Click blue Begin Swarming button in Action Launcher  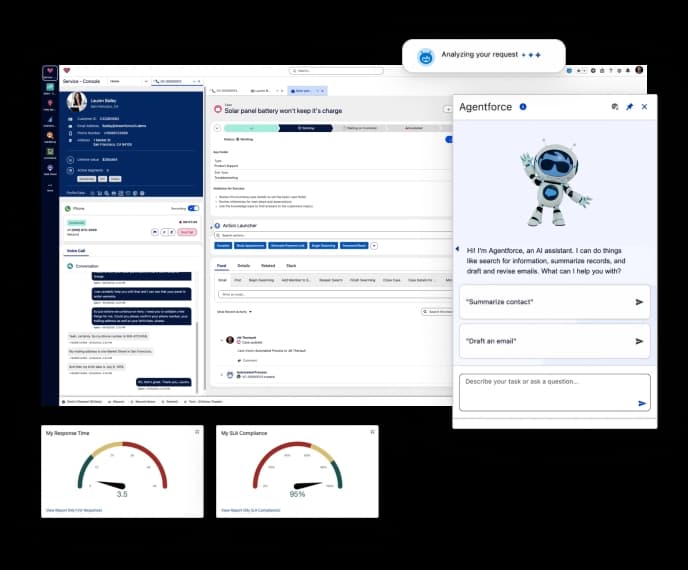pos(323,246)
